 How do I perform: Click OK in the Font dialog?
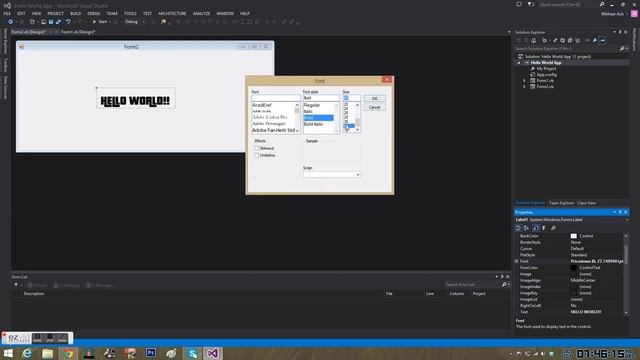tap(374, 98)
